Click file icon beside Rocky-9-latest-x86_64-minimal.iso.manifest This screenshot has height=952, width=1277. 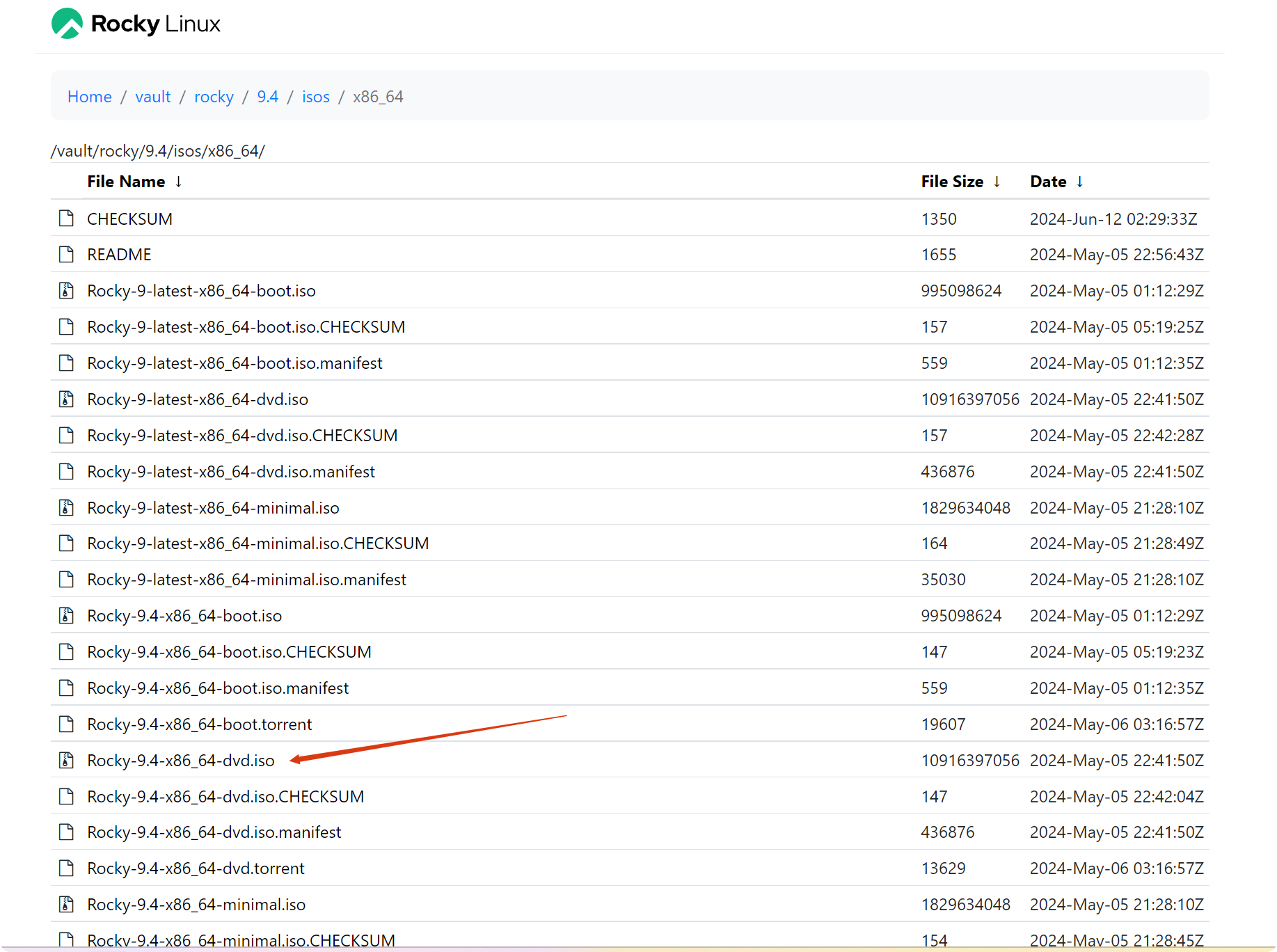click(66, 580)
